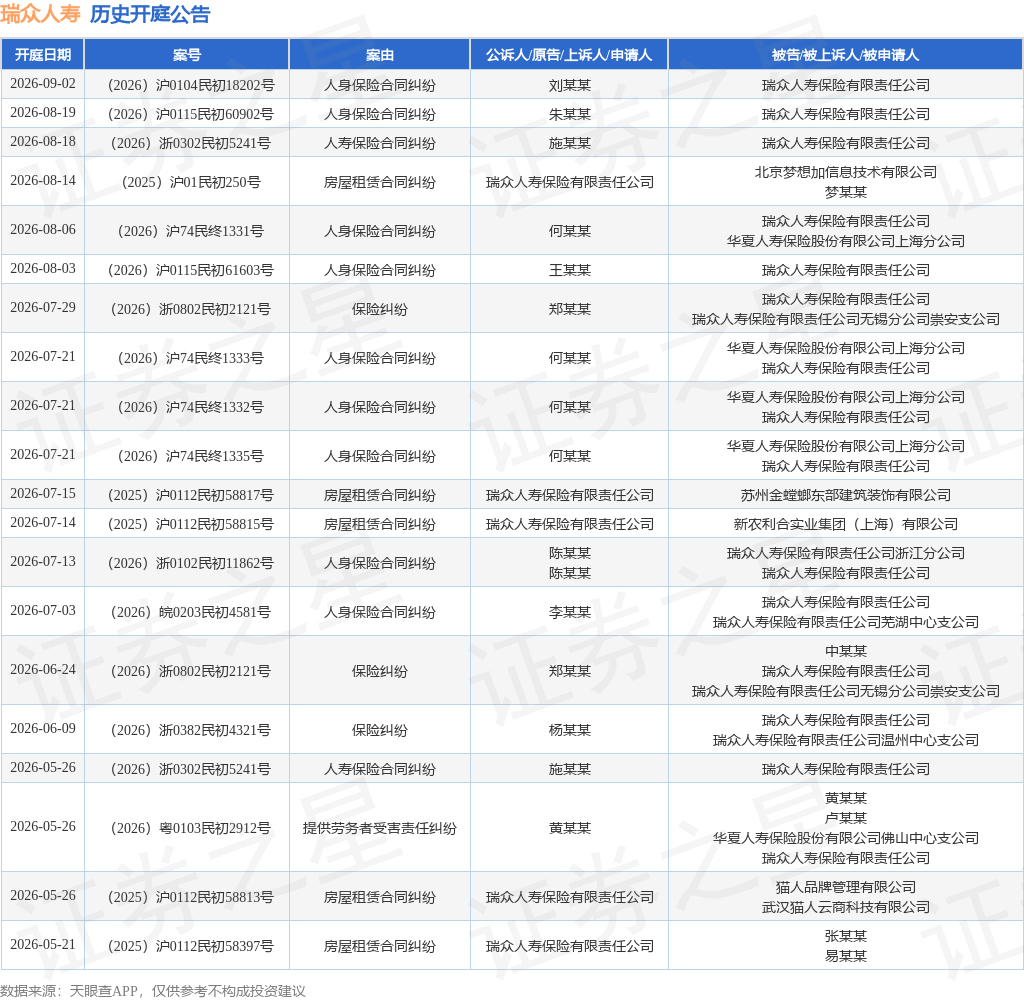Select case number (2026)沪0104民初18202号
1024x1000 pixels.
coord(191,86)
